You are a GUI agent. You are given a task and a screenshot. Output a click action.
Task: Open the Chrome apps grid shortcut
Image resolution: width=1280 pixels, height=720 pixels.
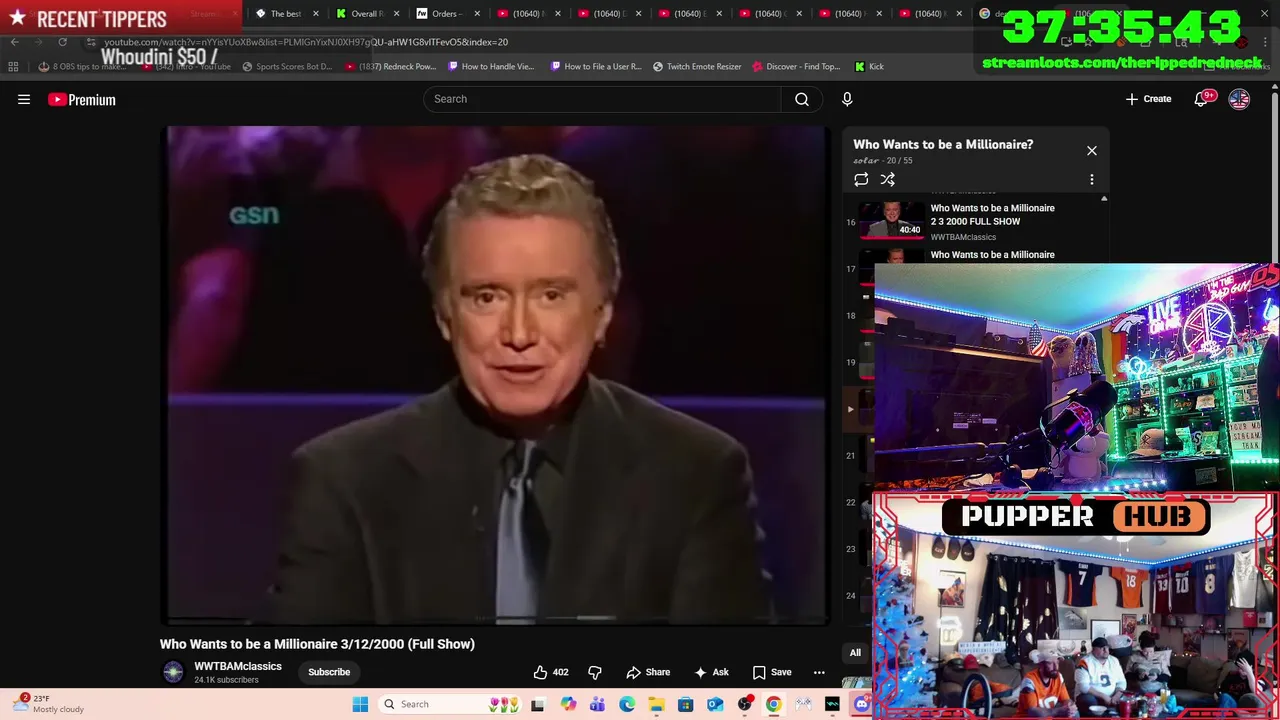[13, 67]
